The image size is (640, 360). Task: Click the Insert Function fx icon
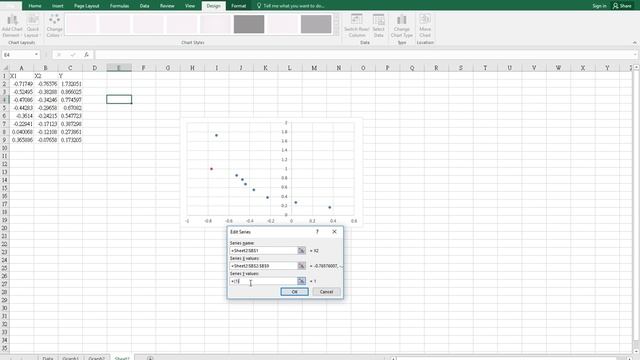coord(86,55)
